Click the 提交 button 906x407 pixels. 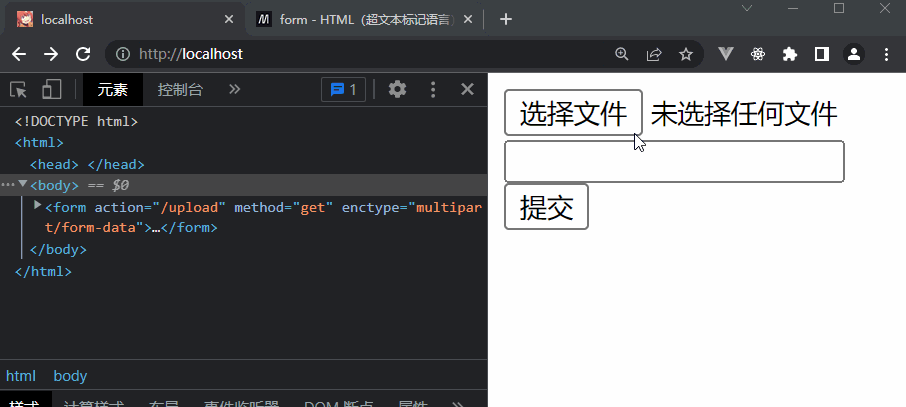[x=546, y=207]
